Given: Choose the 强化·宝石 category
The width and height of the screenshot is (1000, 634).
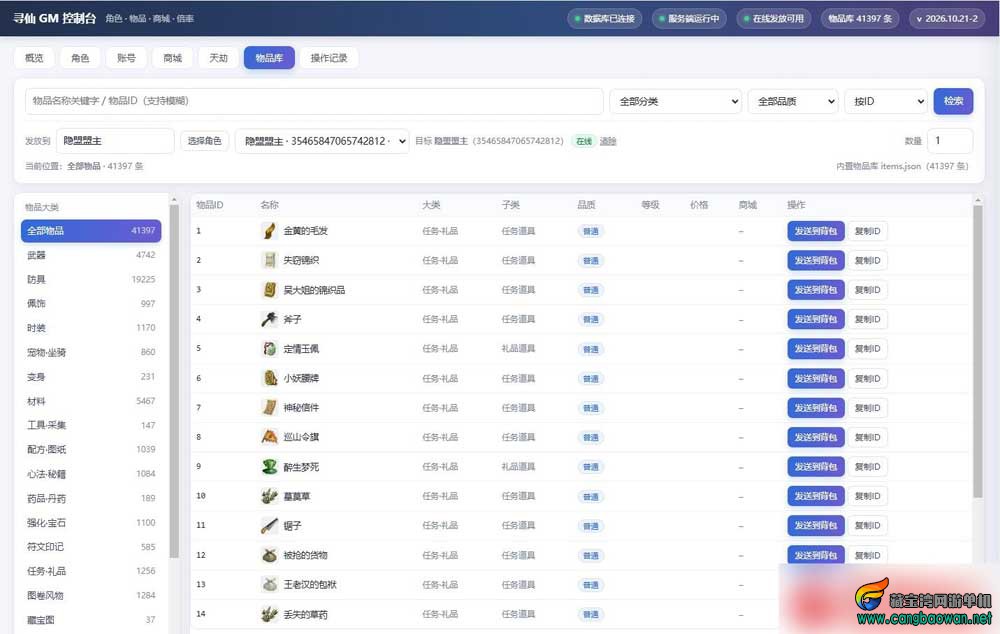Looking at the screenshot, I should 91,522.
